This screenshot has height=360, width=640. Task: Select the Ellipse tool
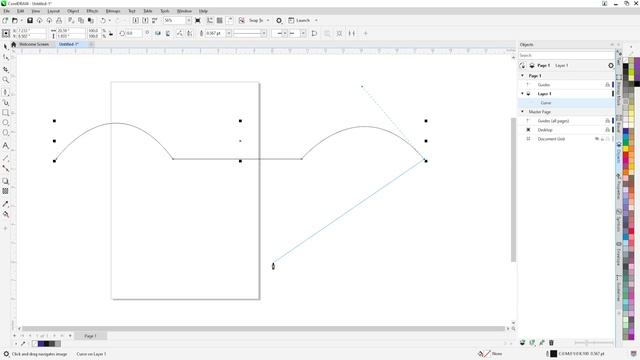click(6, 122)
